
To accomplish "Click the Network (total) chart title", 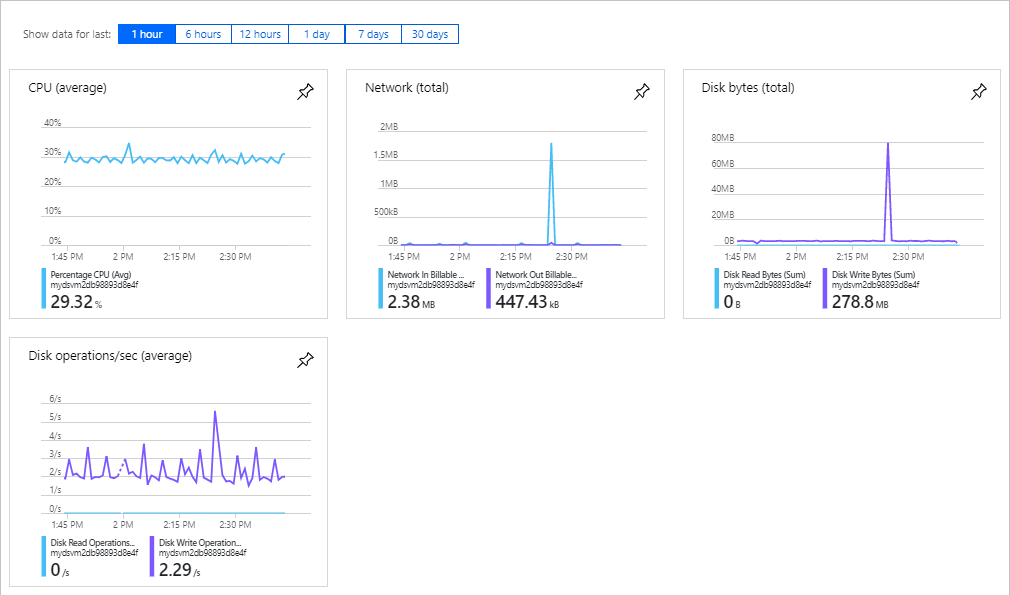I will coord(410,88).
